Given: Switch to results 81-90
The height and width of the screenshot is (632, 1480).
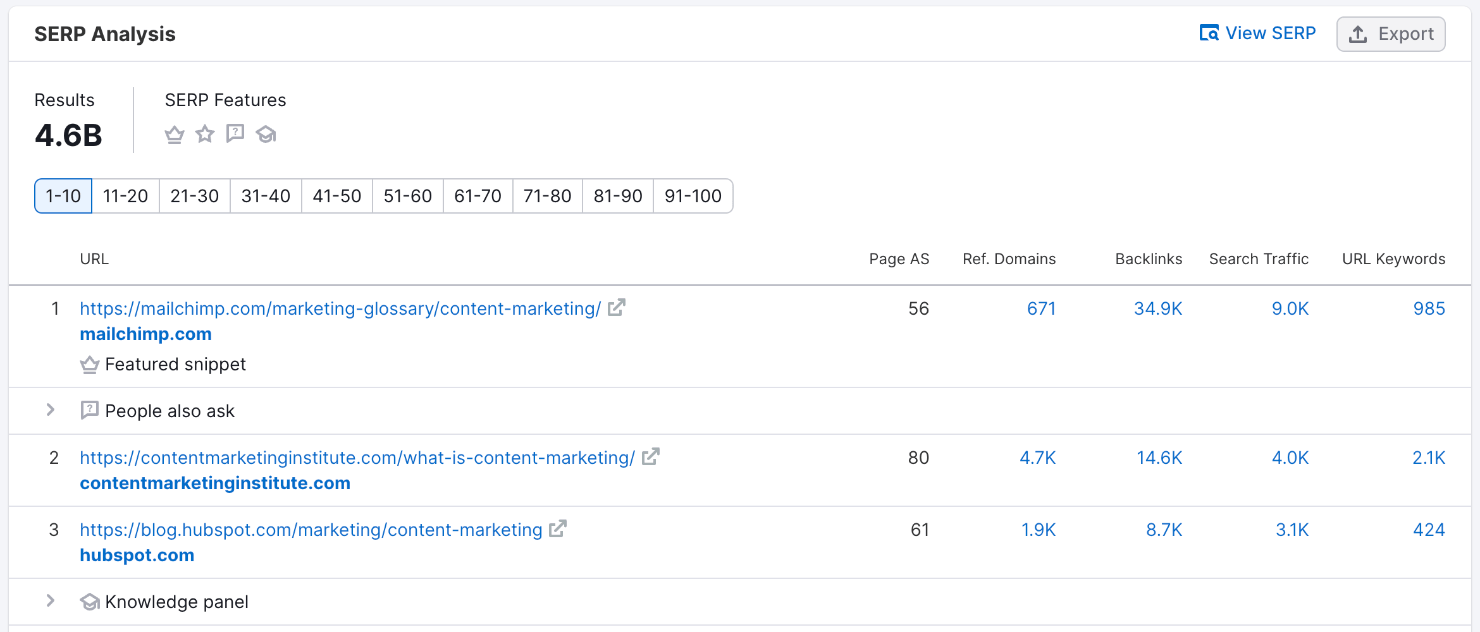Looking at the screenshot, I should 618,196.
